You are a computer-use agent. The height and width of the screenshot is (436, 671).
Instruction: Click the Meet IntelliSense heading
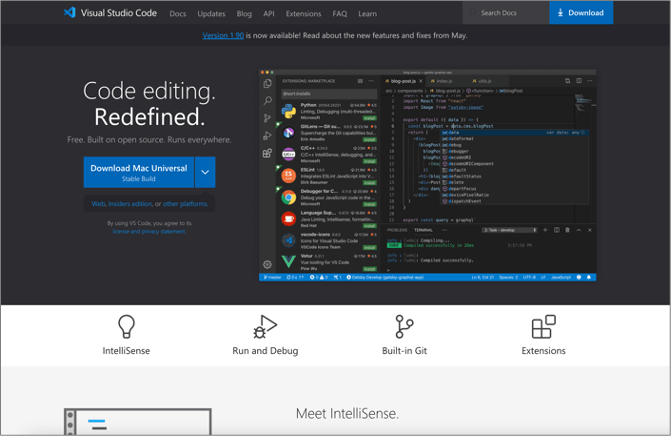pos(347,413)
